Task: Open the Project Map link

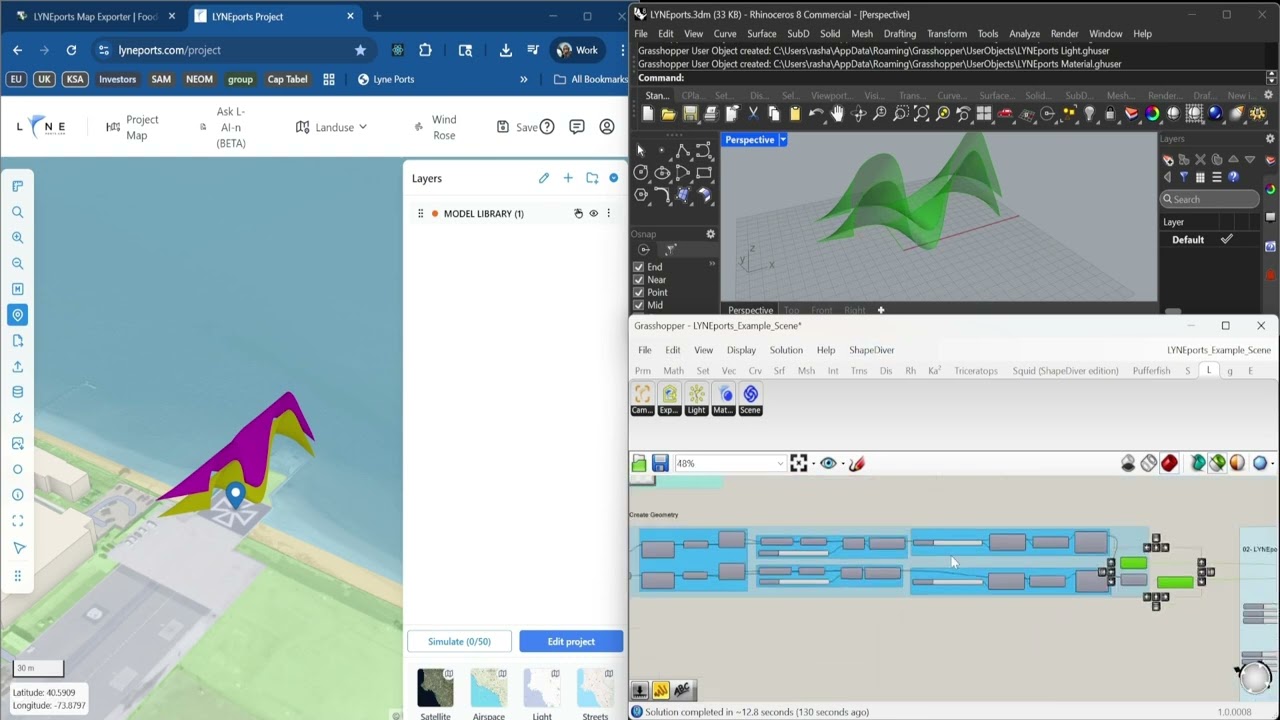Action: 132,127
